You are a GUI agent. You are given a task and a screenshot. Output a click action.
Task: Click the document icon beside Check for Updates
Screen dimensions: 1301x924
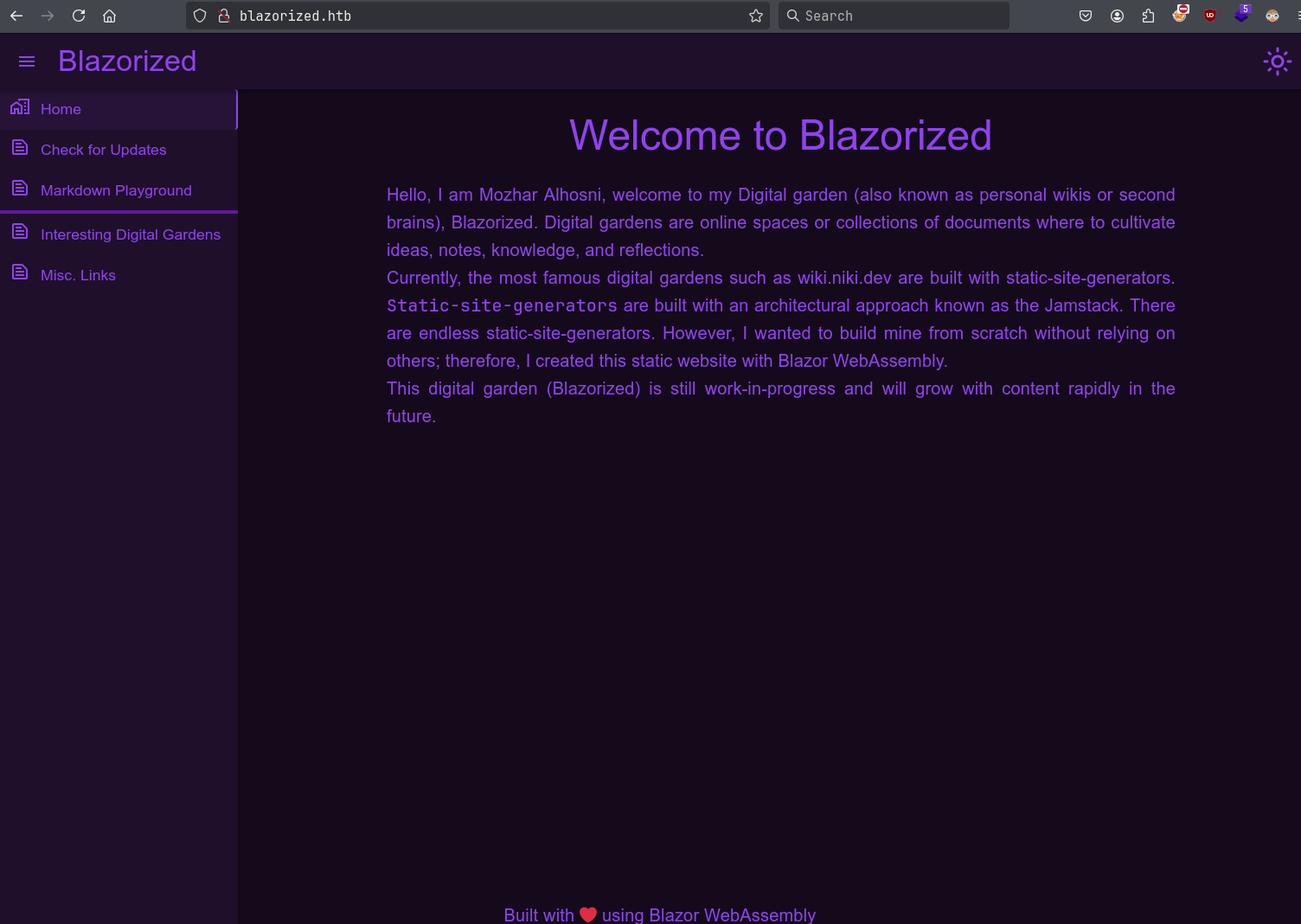(x=20, y=148)
